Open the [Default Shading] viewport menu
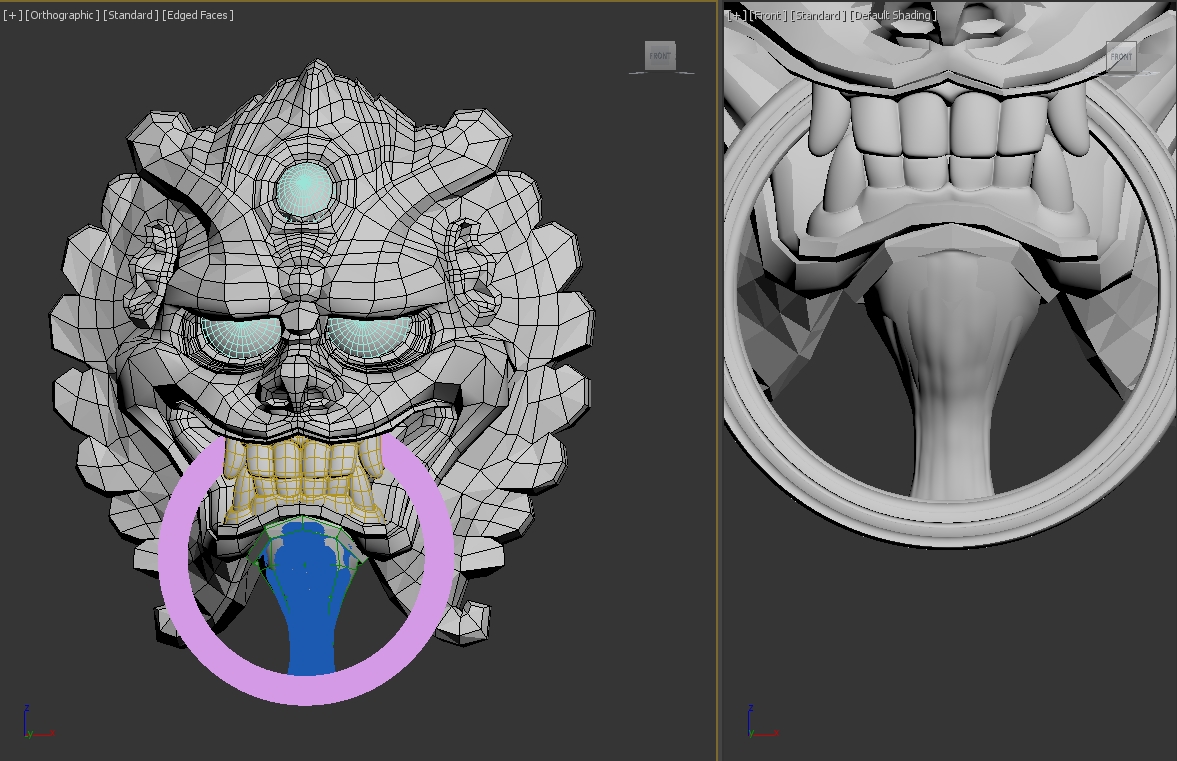Screen dimensions: 1177x761 (x=893, y=16)
